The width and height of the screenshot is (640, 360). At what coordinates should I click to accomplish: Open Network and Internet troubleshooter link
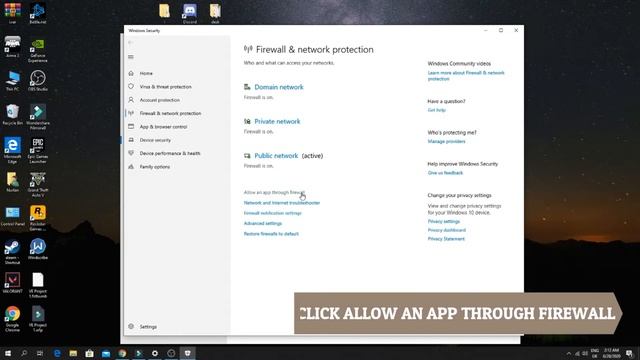(x=282, y=203)
